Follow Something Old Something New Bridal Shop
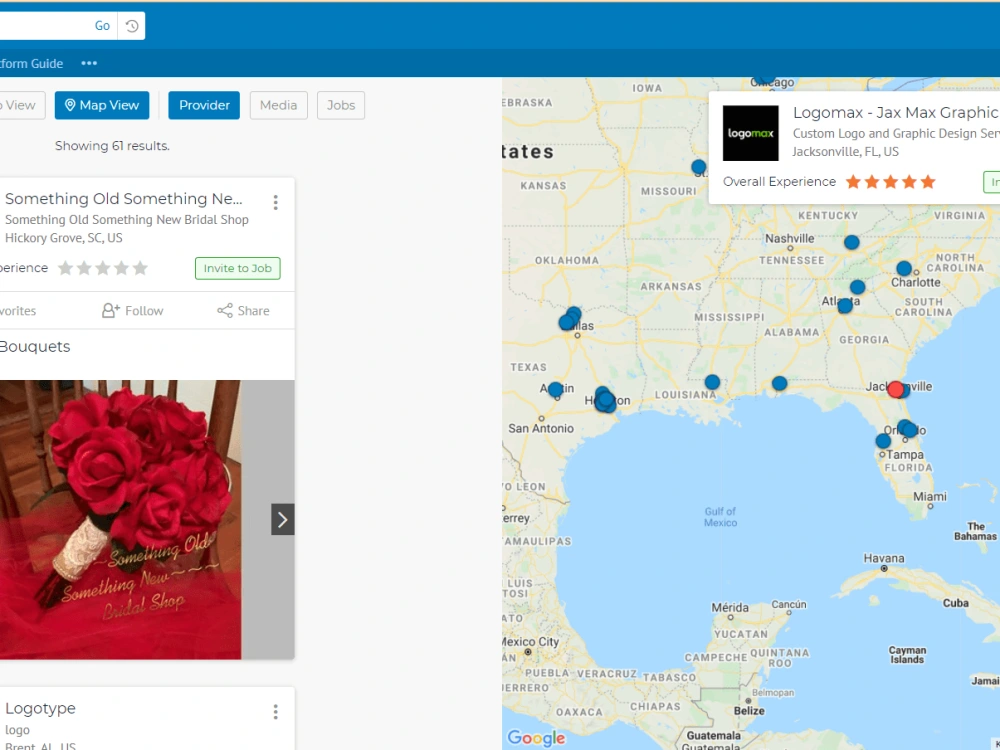Image resolution: width=1000 pixels, height=750 pixels. pyautogui.click(x=133, y=311)
